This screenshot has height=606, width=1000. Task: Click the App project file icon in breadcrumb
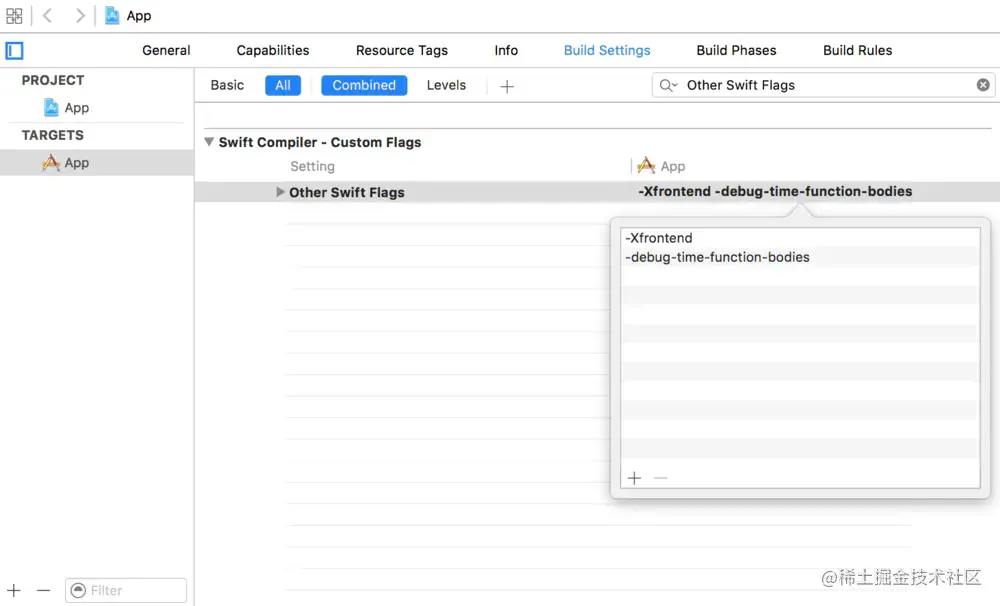click(112, 15)
